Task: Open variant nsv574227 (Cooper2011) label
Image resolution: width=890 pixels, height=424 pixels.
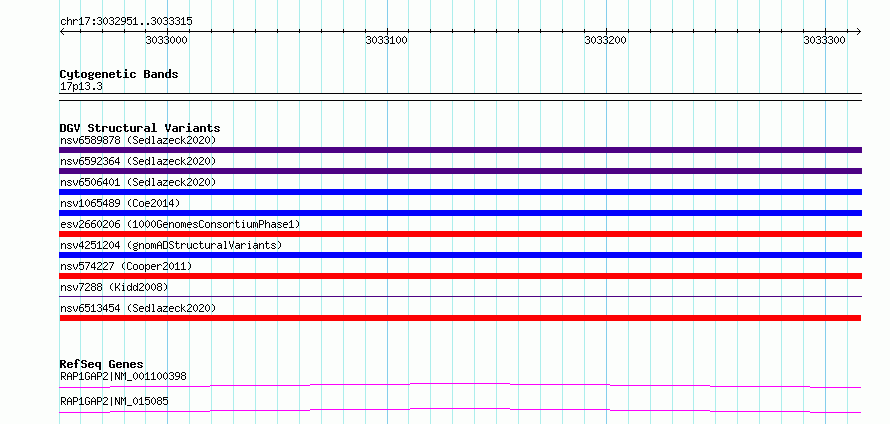Action: [126, 266]
